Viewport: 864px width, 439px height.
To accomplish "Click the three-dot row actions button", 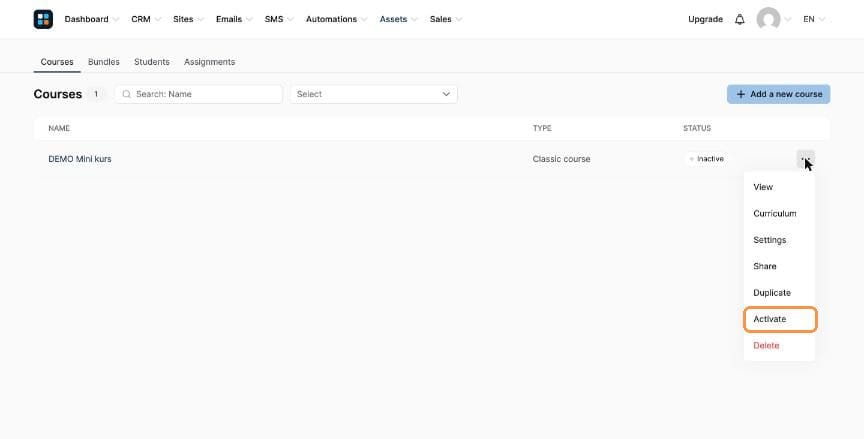I will click(805, 159).
